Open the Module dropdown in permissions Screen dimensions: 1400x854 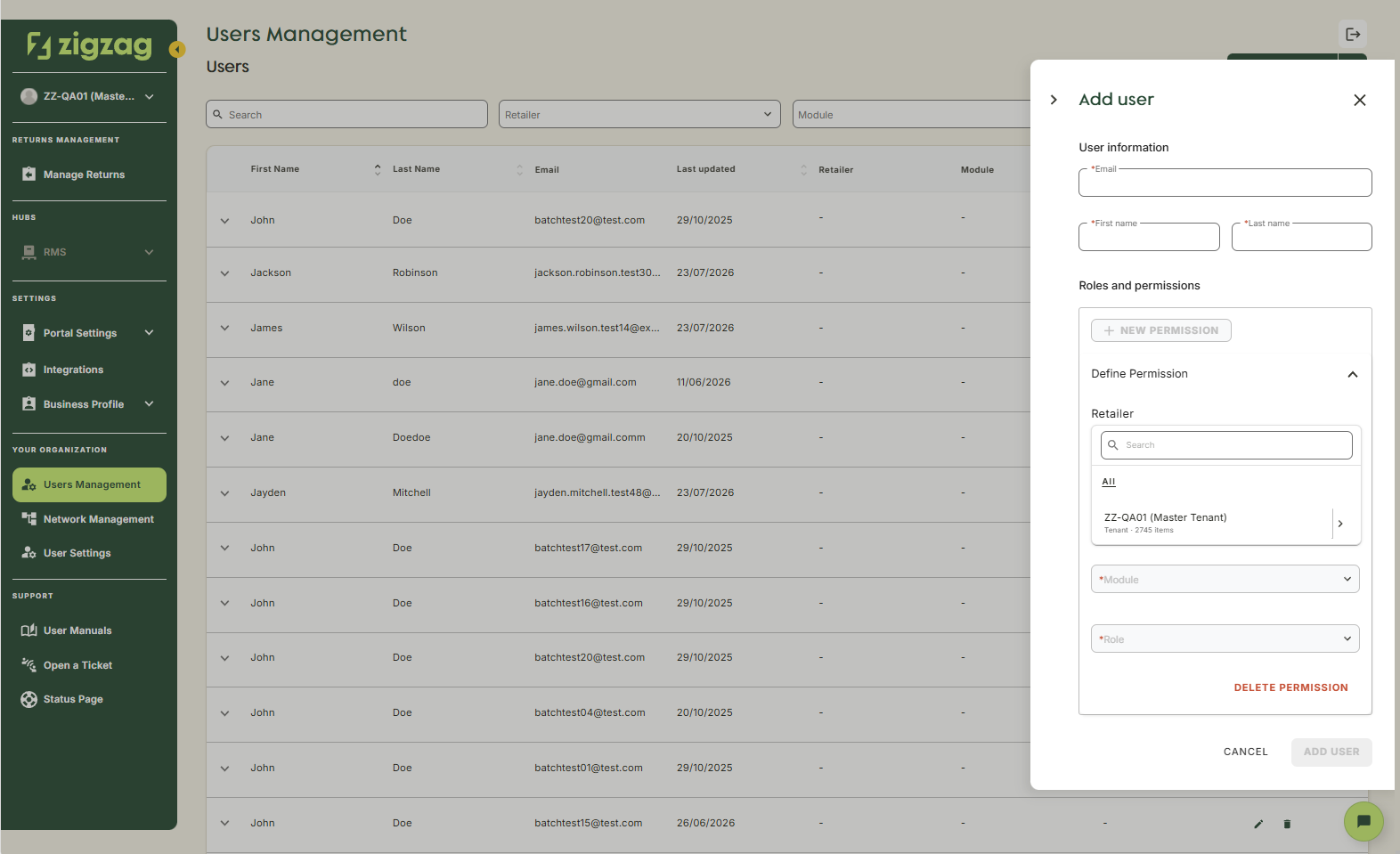coord(1225,579)
